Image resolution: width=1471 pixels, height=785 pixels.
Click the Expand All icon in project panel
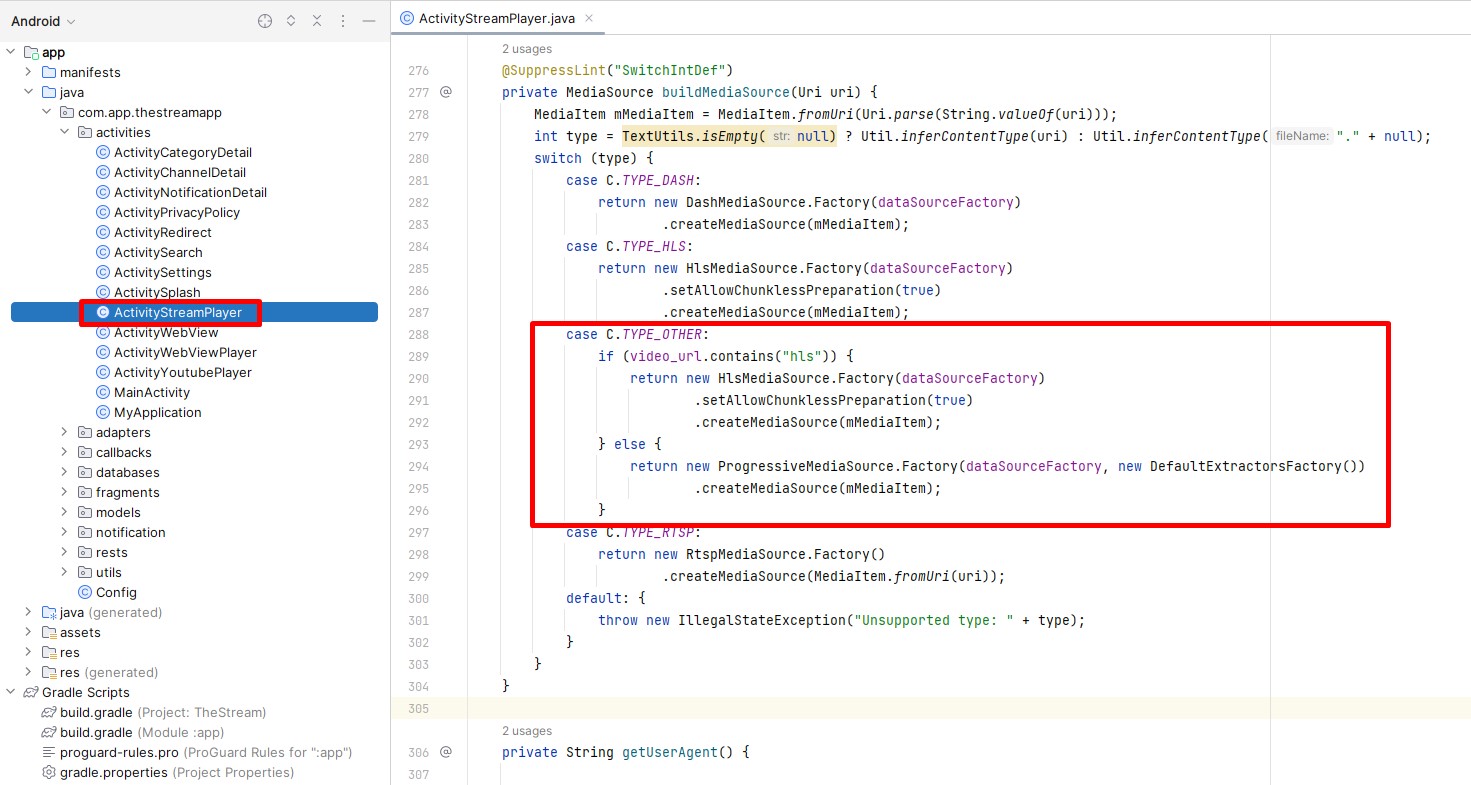(x=291, y=21)
